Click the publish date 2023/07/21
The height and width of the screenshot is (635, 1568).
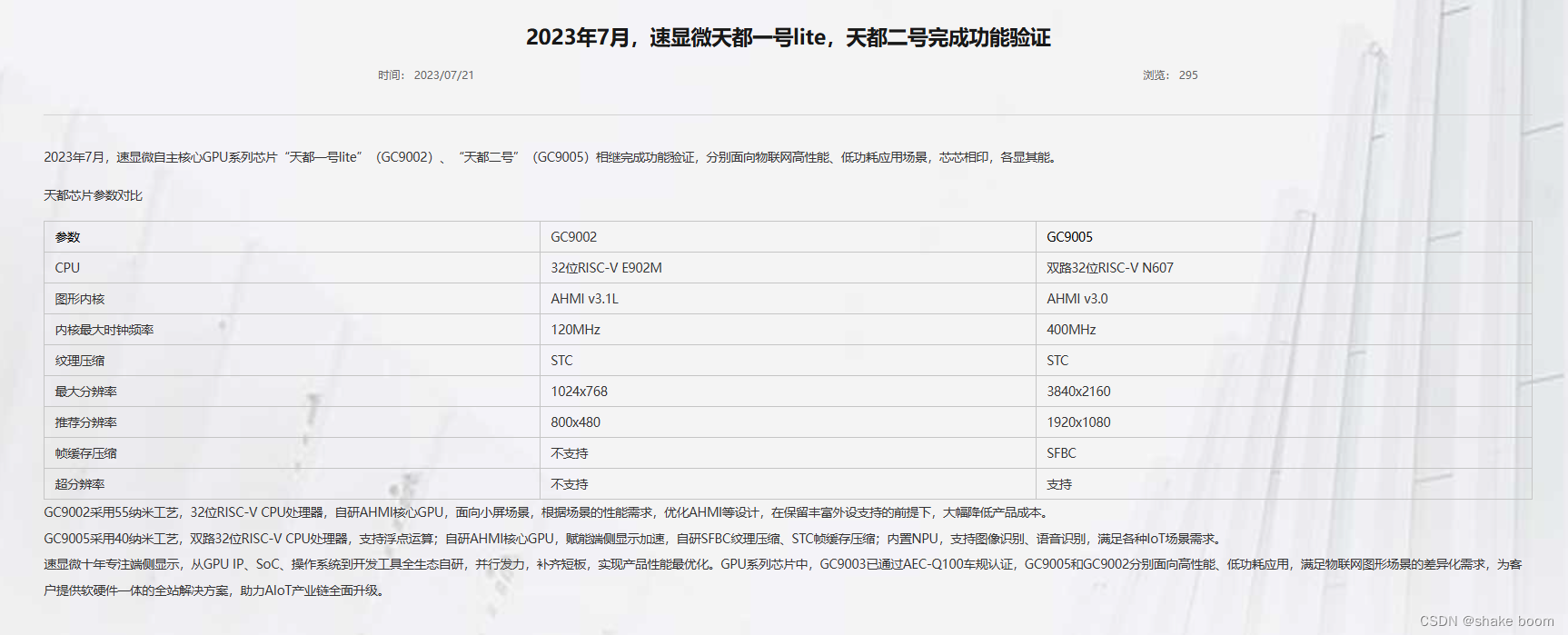point(443,75)
